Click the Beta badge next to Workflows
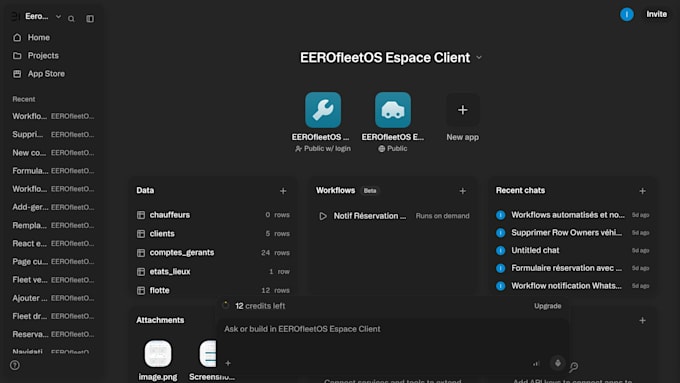The height and width of the screenshot is (383, 680). pyautogui.click(x=369, y=190)
